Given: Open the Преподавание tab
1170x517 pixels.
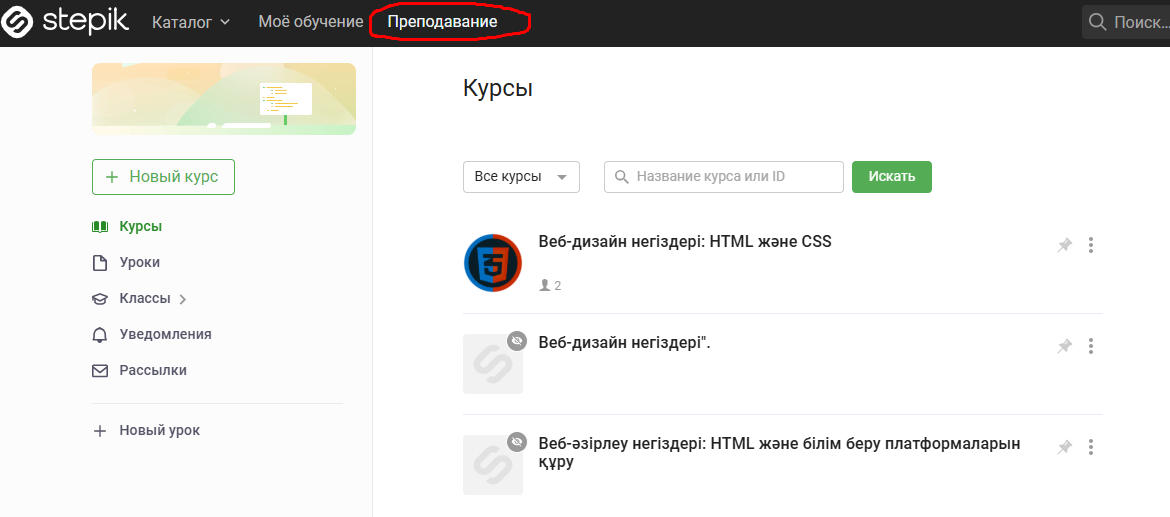Looking at the screenshot, I should 442,22.
